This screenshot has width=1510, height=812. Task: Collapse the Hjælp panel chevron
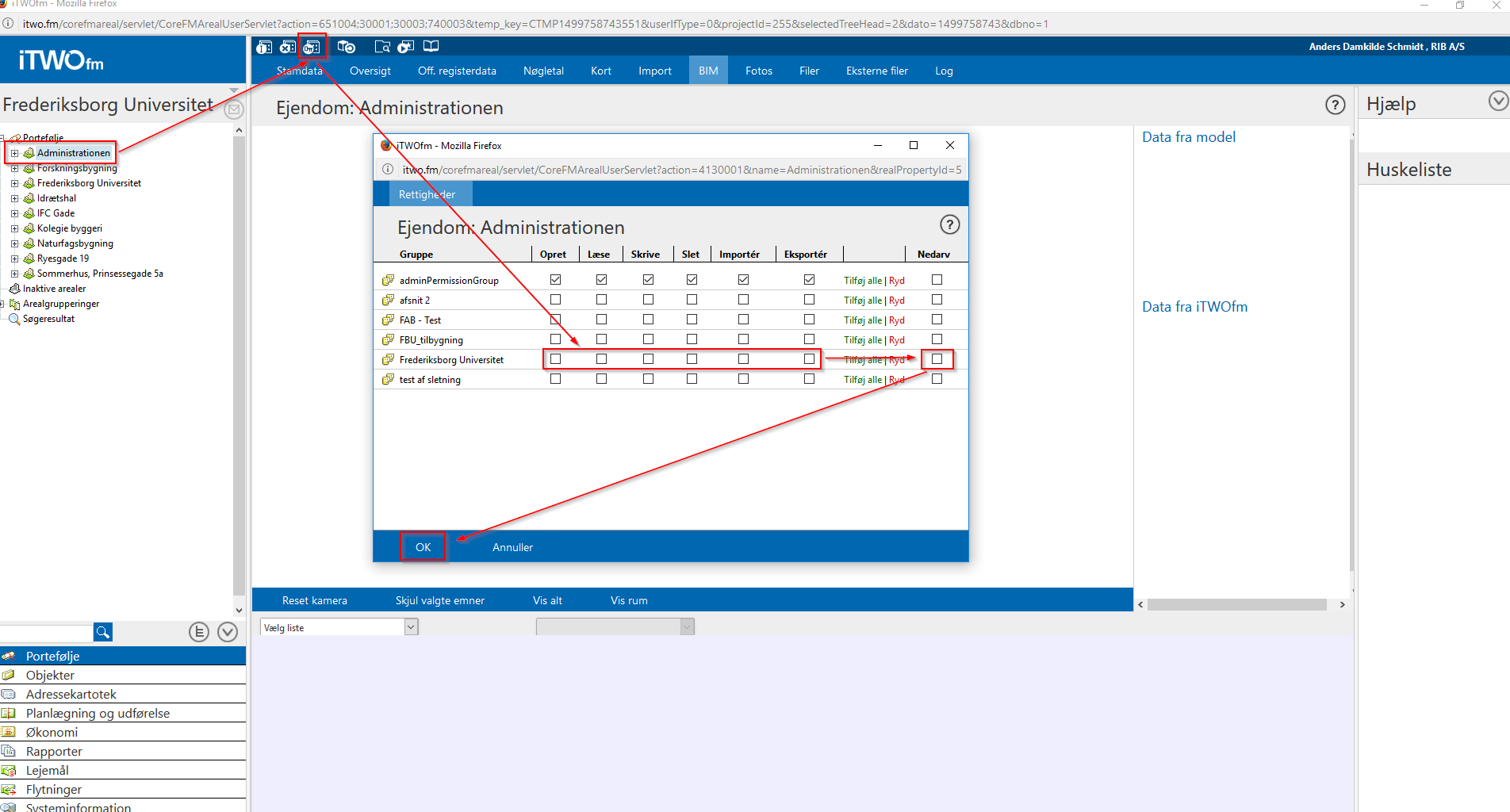(x=1497, y=101)
